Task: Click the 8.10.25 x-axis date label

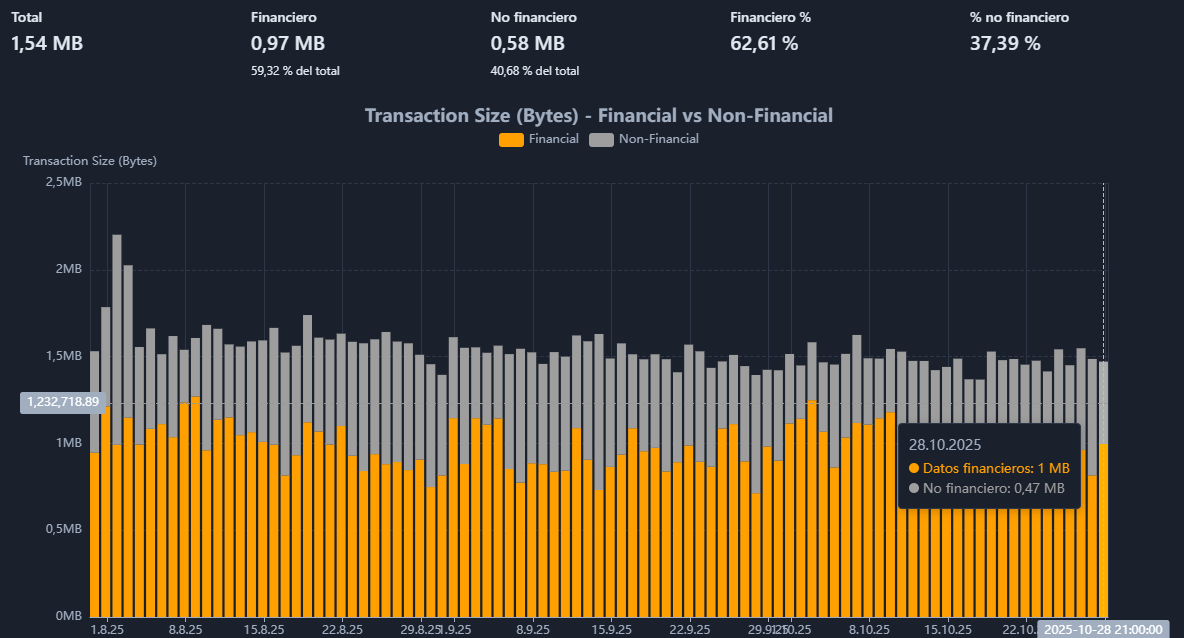Action: coord(869,630)
